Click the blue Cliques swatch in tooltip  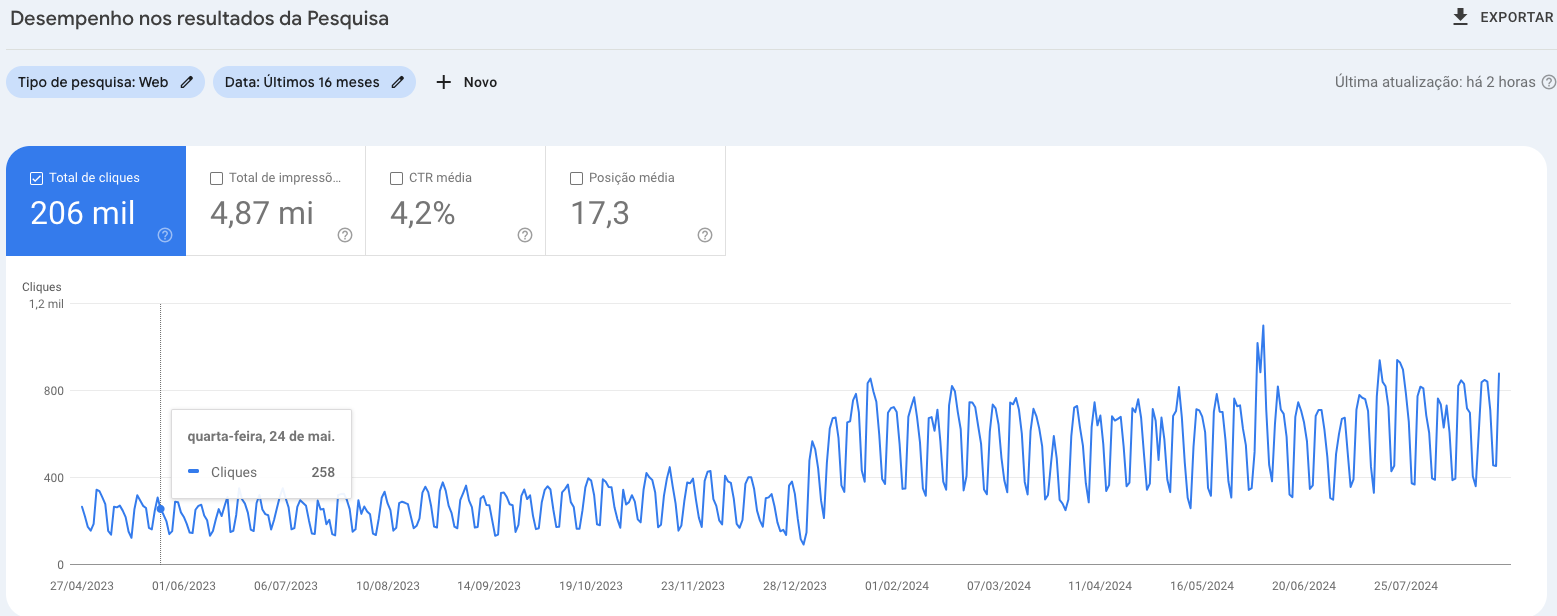[194, 472]
